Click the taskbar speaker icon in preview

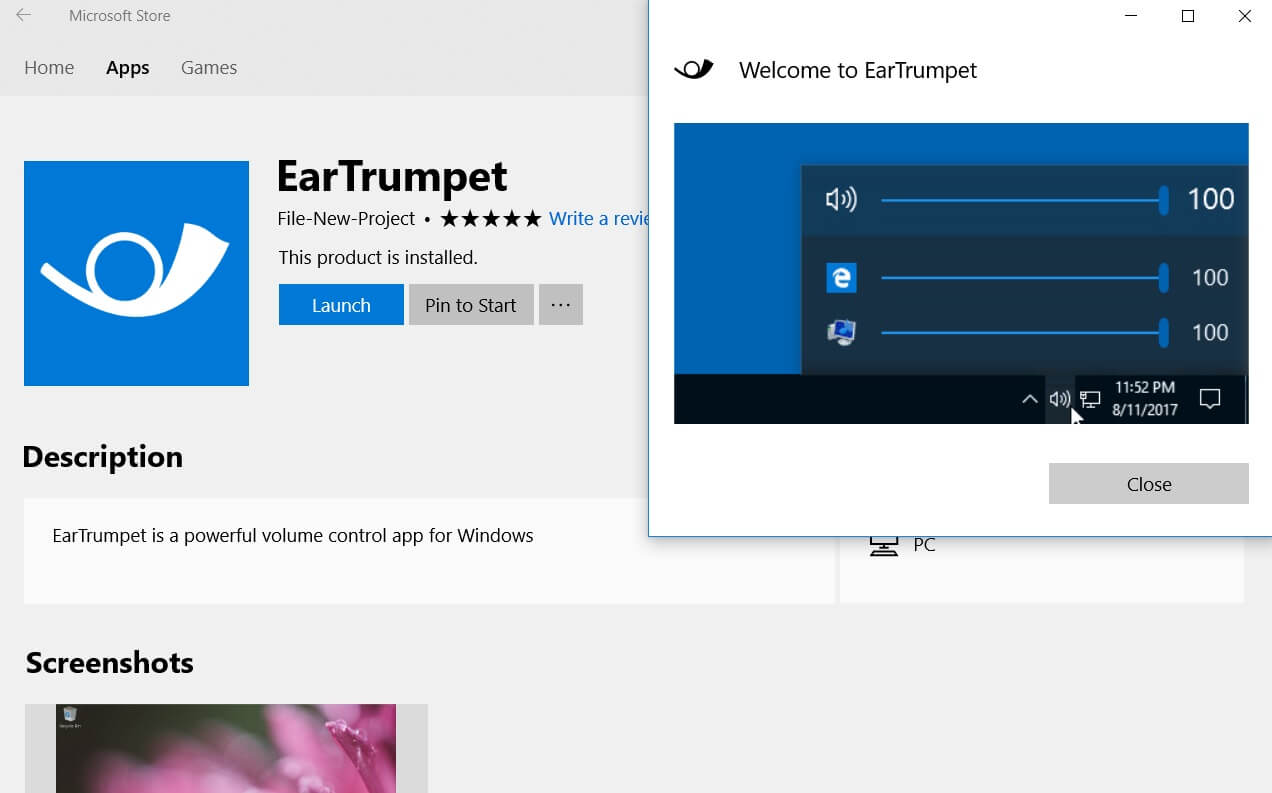(x=1060, y=399)
